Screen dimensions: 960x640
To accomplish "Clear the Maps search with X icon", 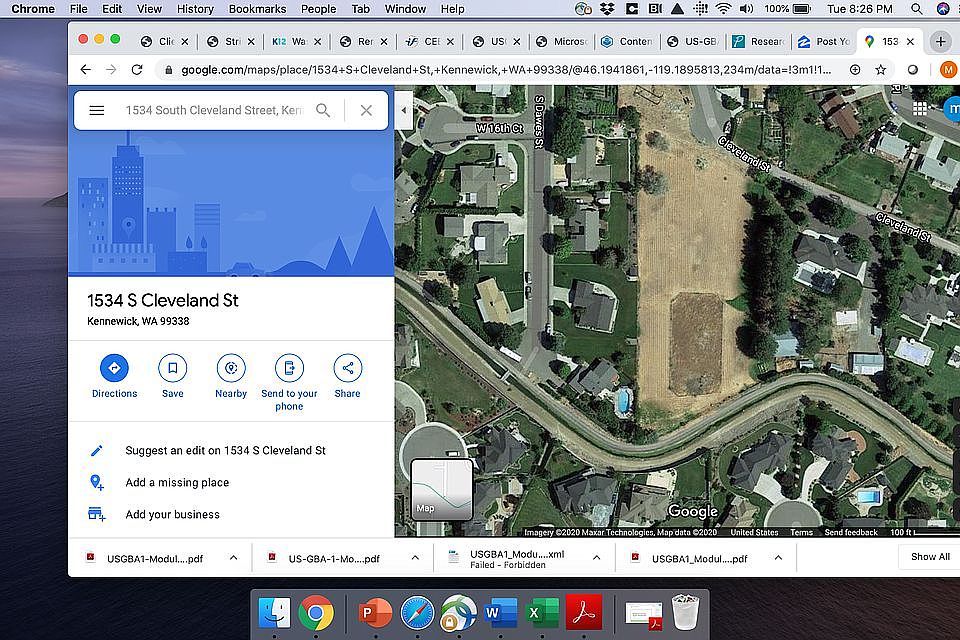I will coord(366,110).
